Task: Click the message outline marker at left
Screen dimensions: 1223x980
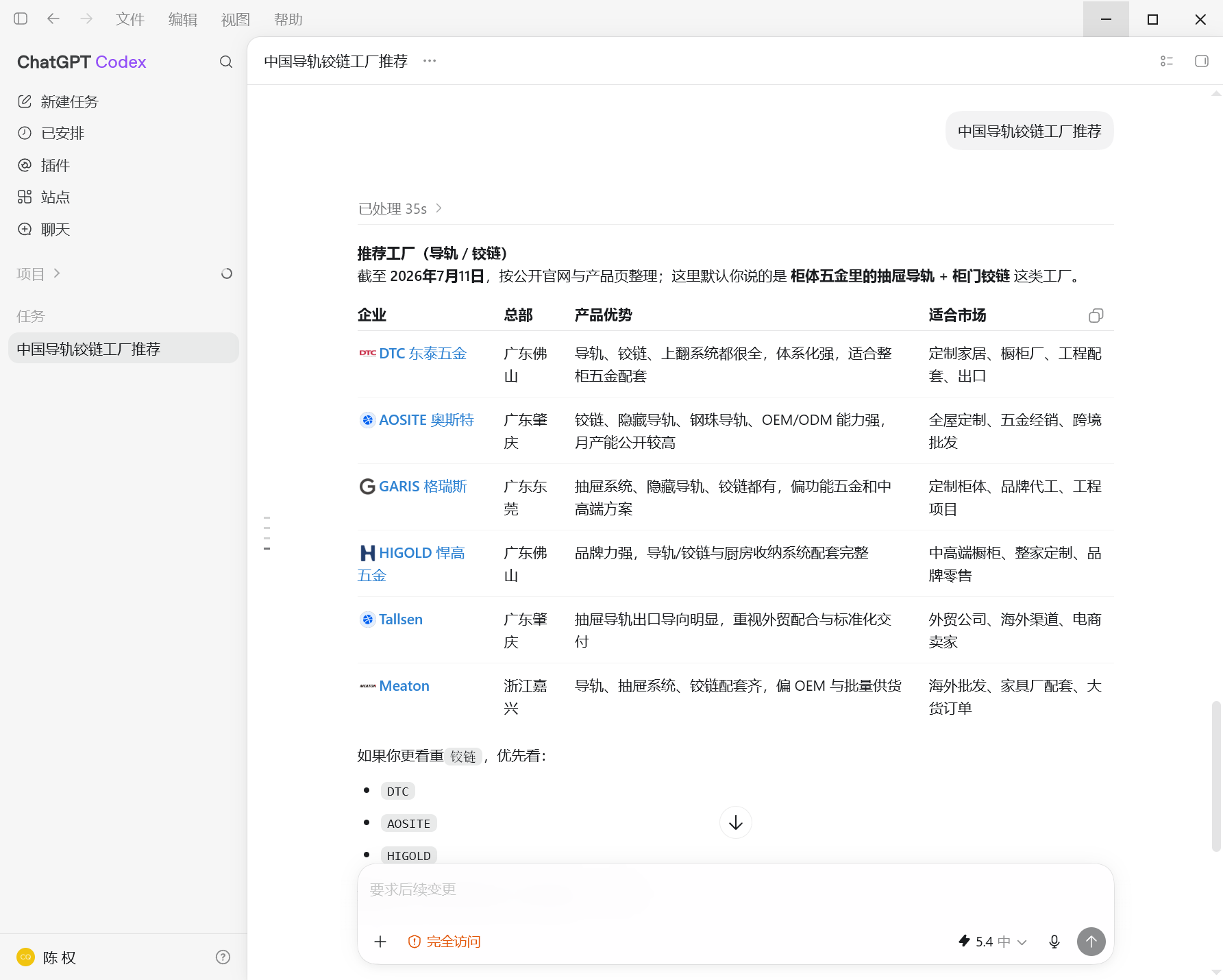Action: coord(267,533)
